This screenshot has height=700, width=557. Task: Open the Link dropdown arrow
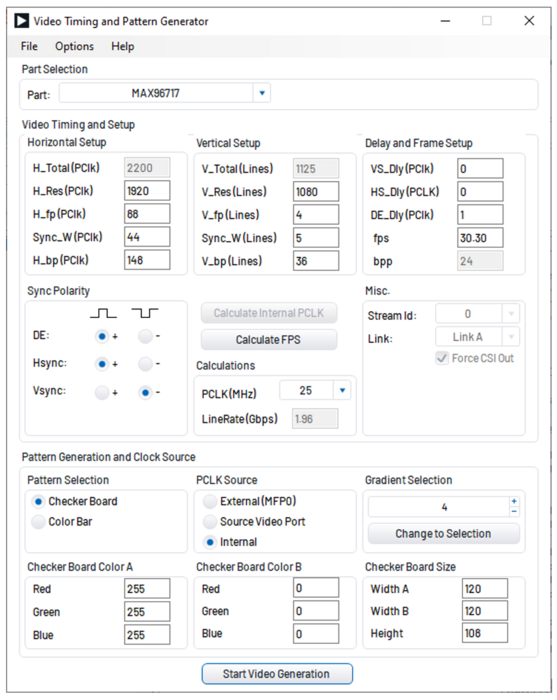coord(511,337)
